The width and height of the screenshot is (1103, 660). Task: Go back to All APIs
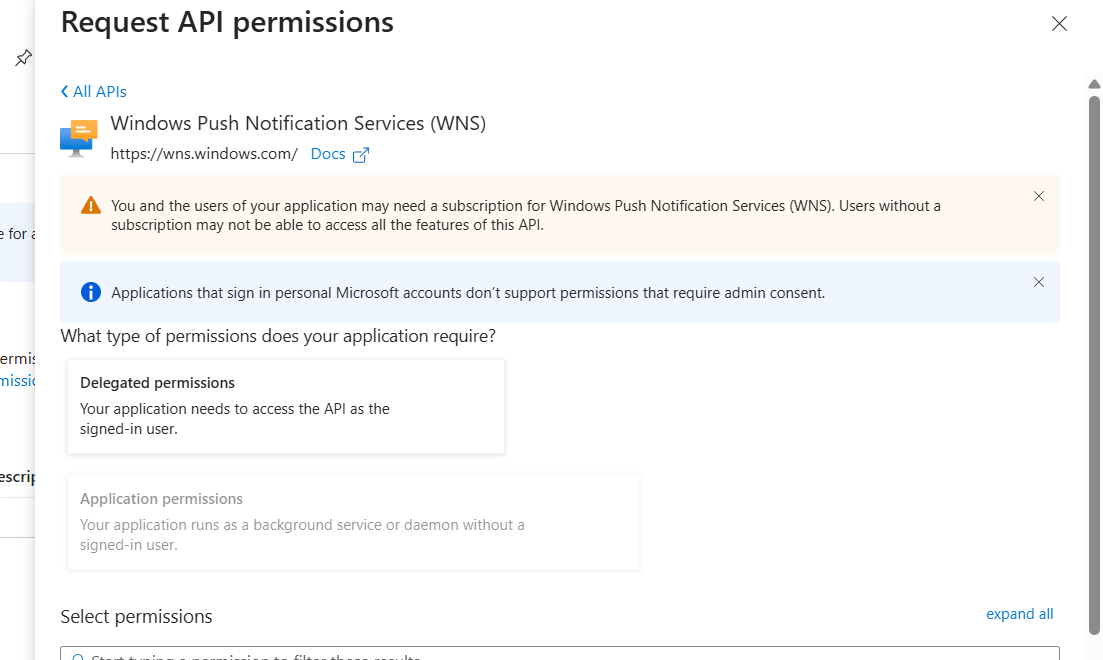94,91
